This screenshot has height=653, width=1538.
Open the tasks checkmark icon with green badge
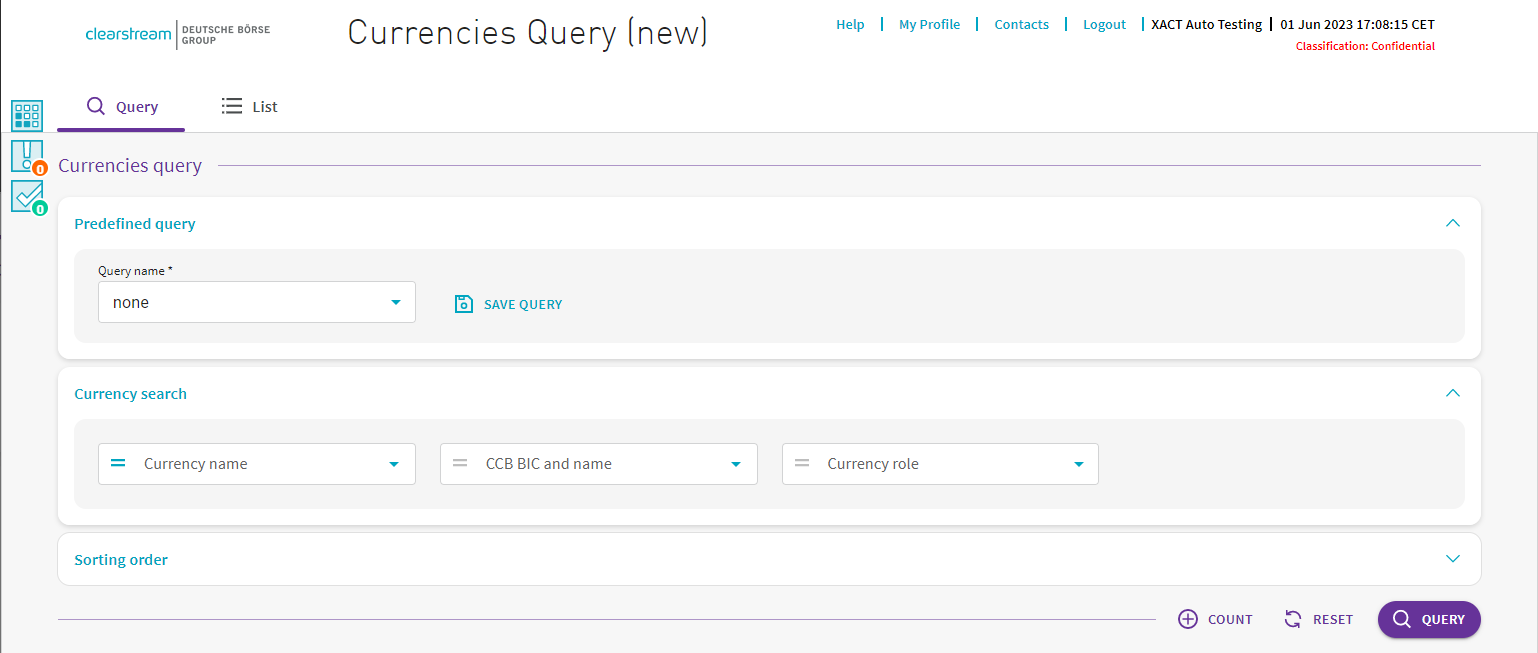pos(28,198)
